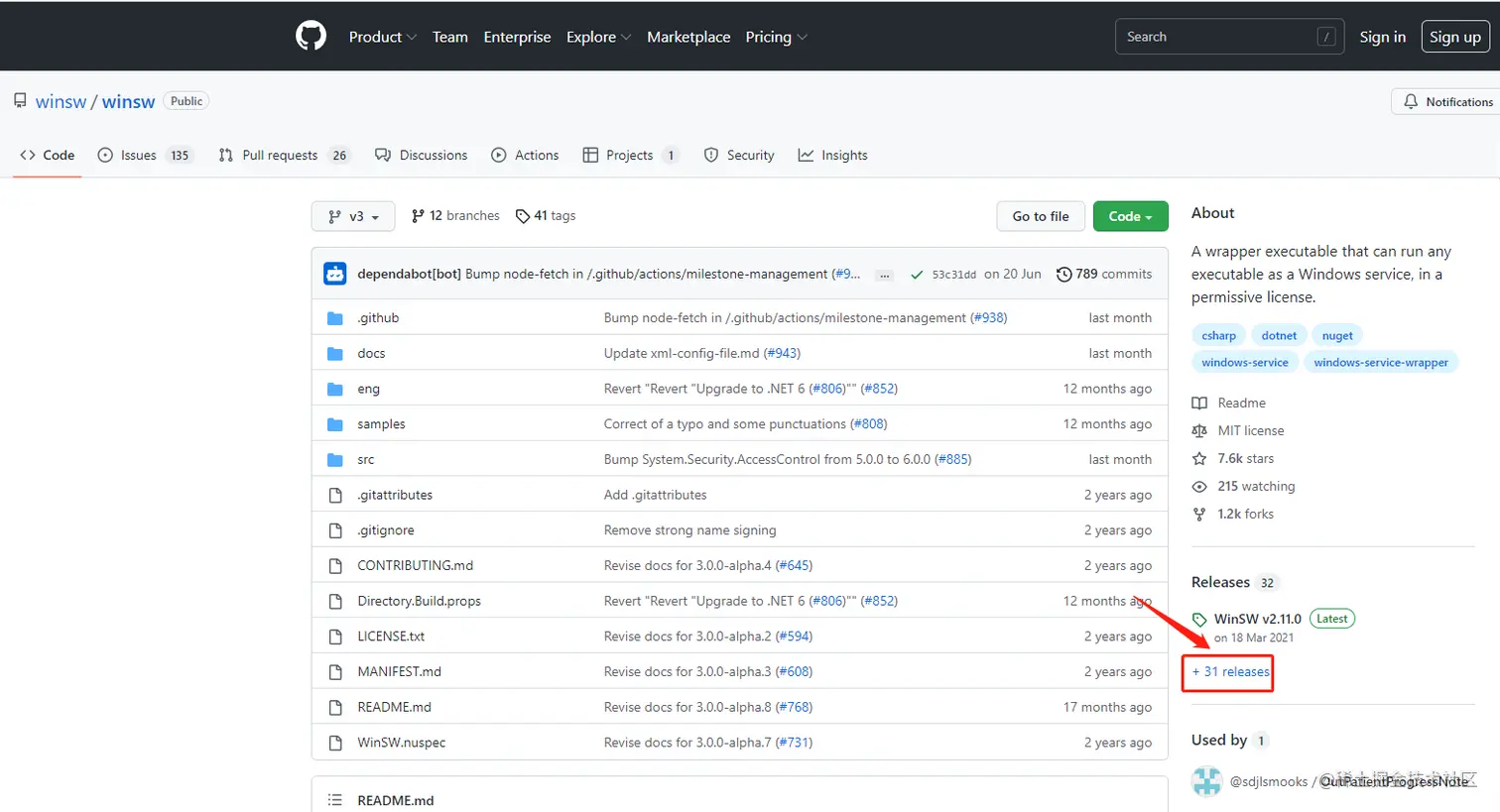Open the eng folder icon
This screenshot has width=1500, height=812.
[x=335, y=389]
